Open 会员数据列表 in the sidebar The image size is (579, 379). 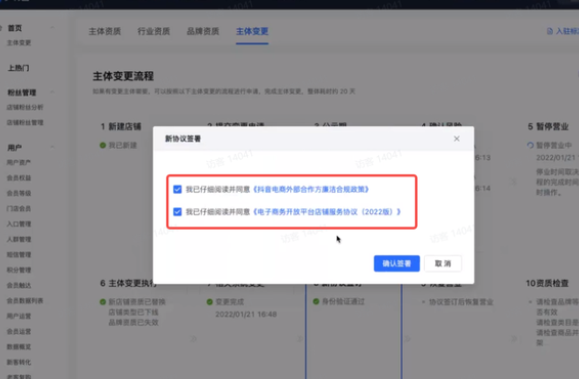pyautogui.click(x=25, y=301)
